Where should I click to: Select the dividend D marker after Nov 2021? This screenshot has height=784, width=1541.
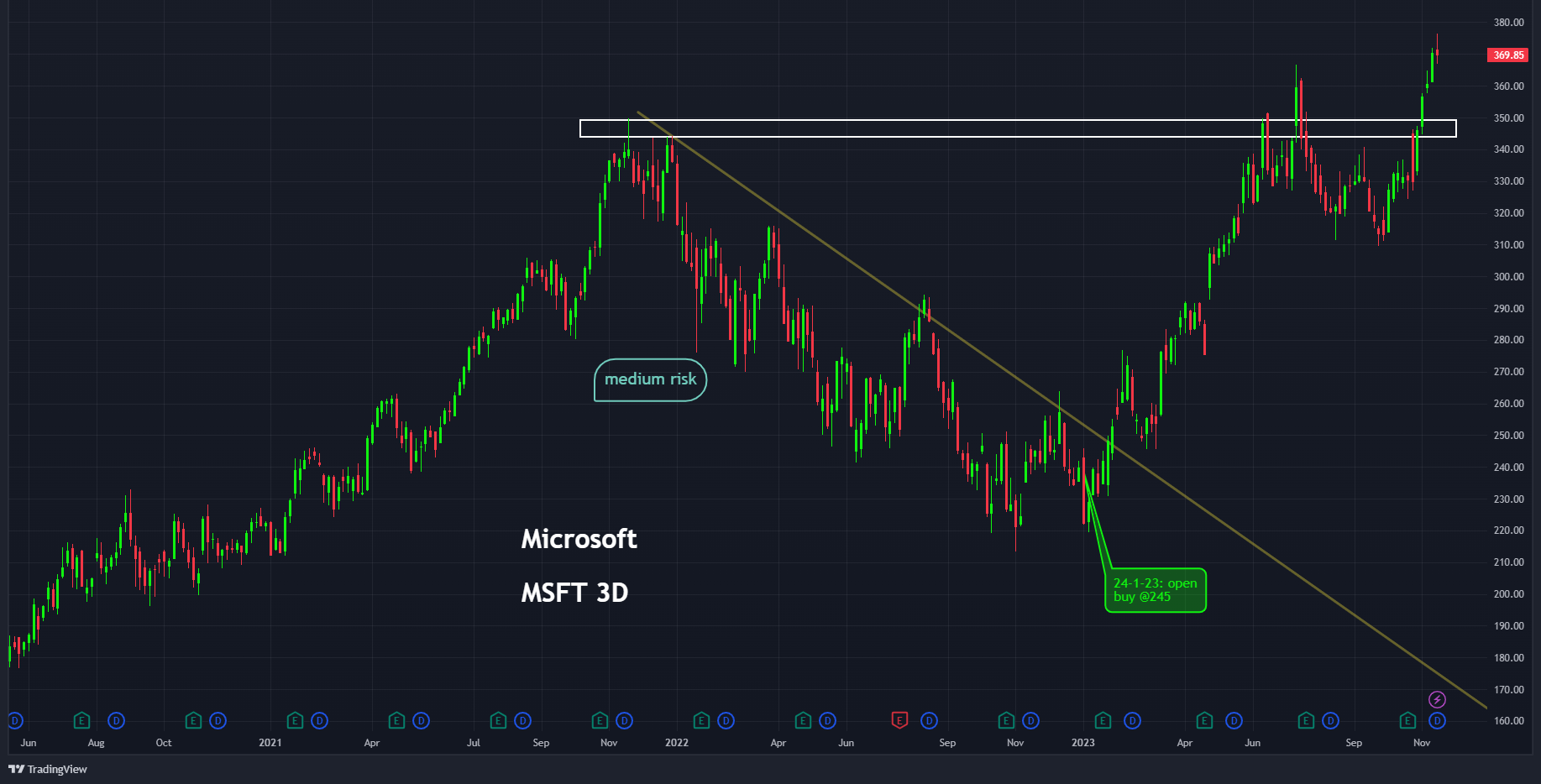point(625,720)
